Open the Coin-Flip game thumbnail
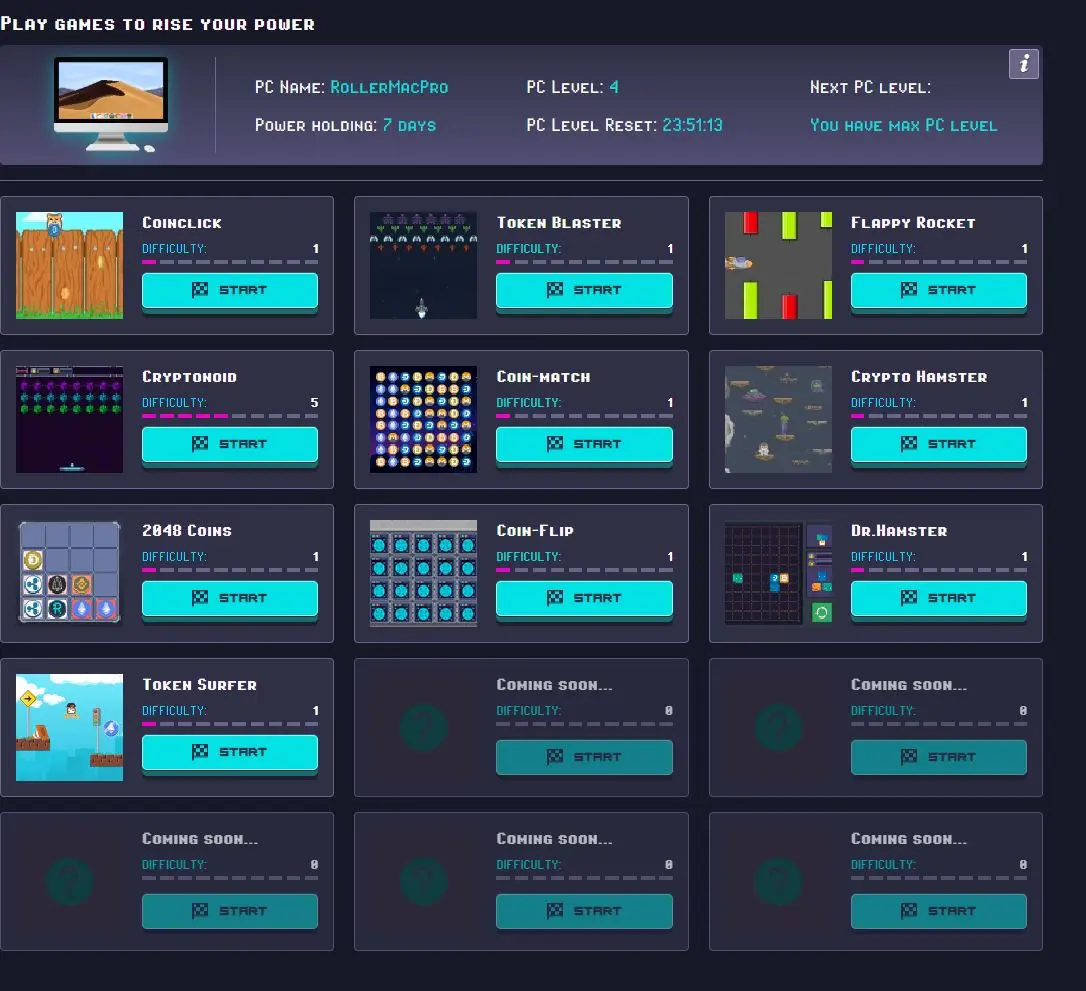 pos(423,573)
